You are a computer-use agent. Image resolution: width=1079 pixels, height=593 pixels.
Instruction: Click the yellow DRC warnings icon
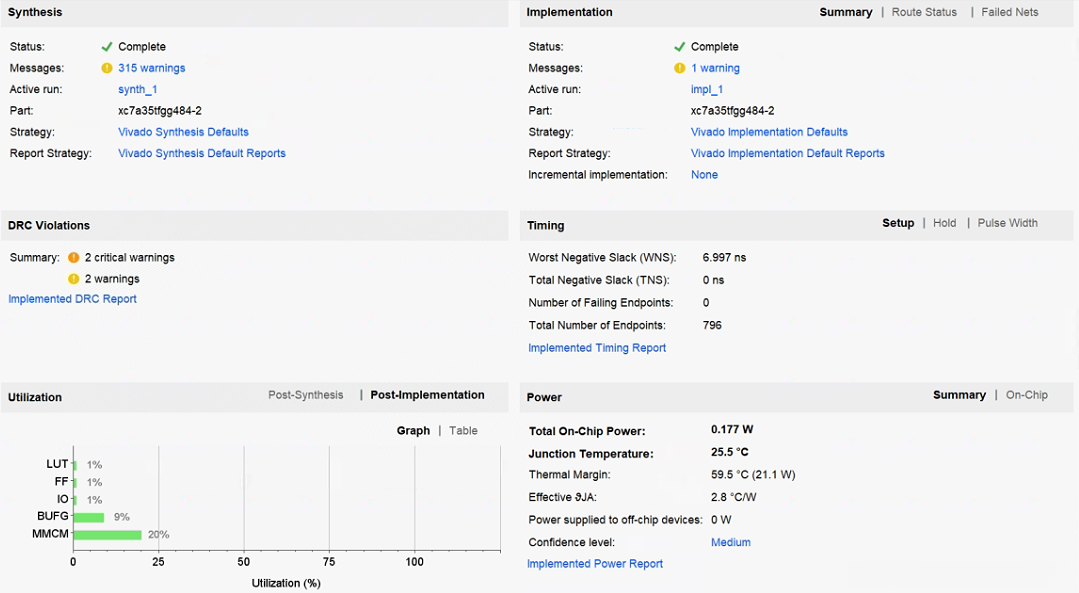tap(74, 279)
